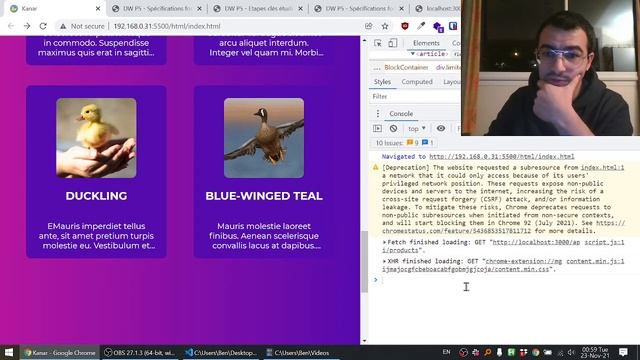This screenshot has width=640, height=360.
Task: Switch to VS Code window in taskbar
Action: [x=220, y=353]
